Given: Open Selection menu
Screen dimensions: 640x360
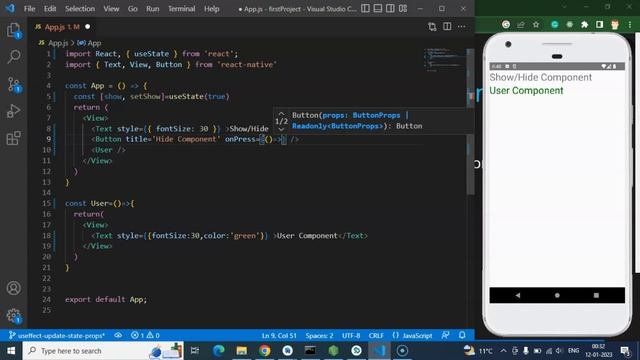Looking at the screenshot, I should click(80, 9).
